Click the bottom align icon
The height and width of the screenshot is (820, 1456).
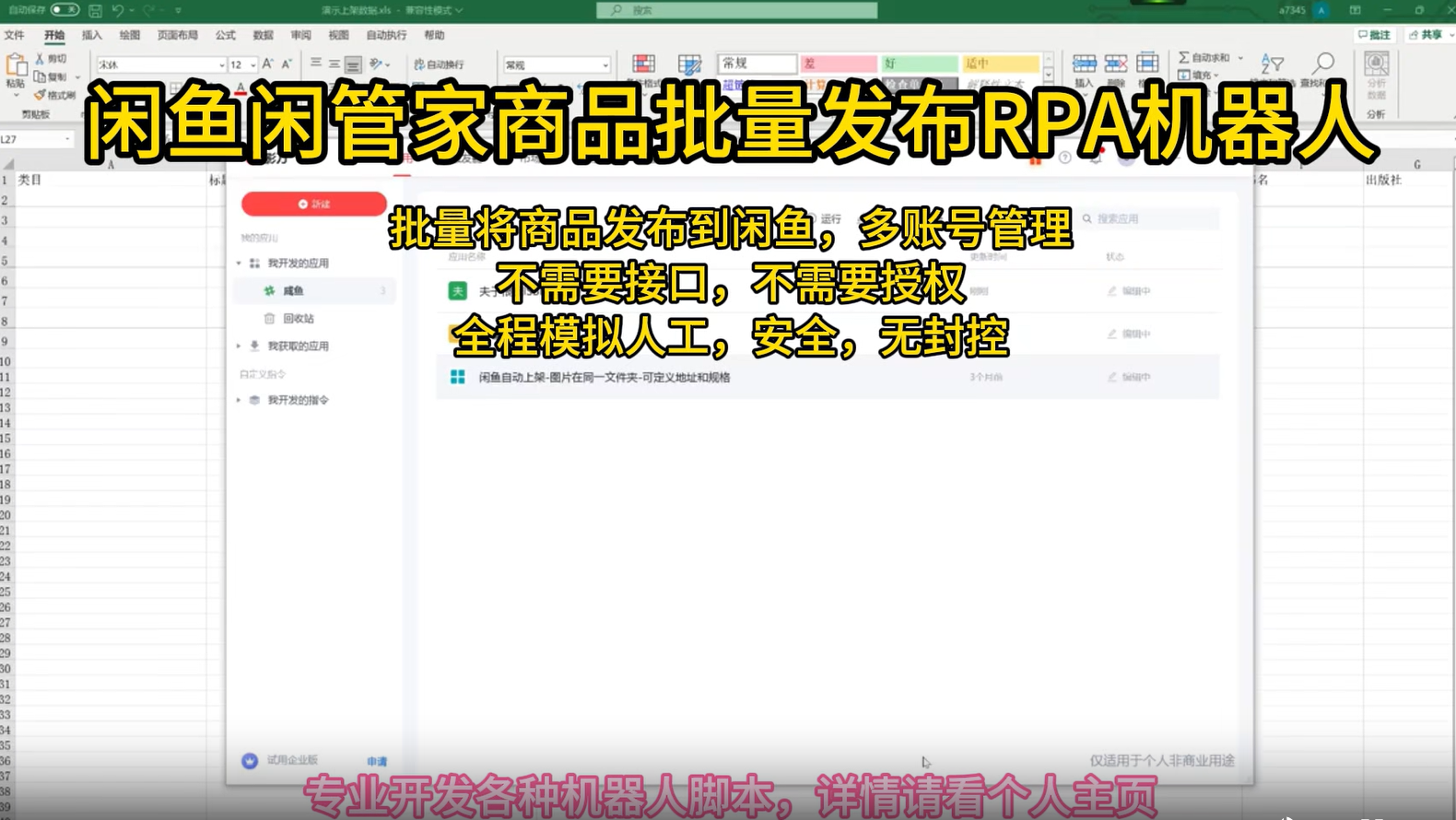click(353, 64)
